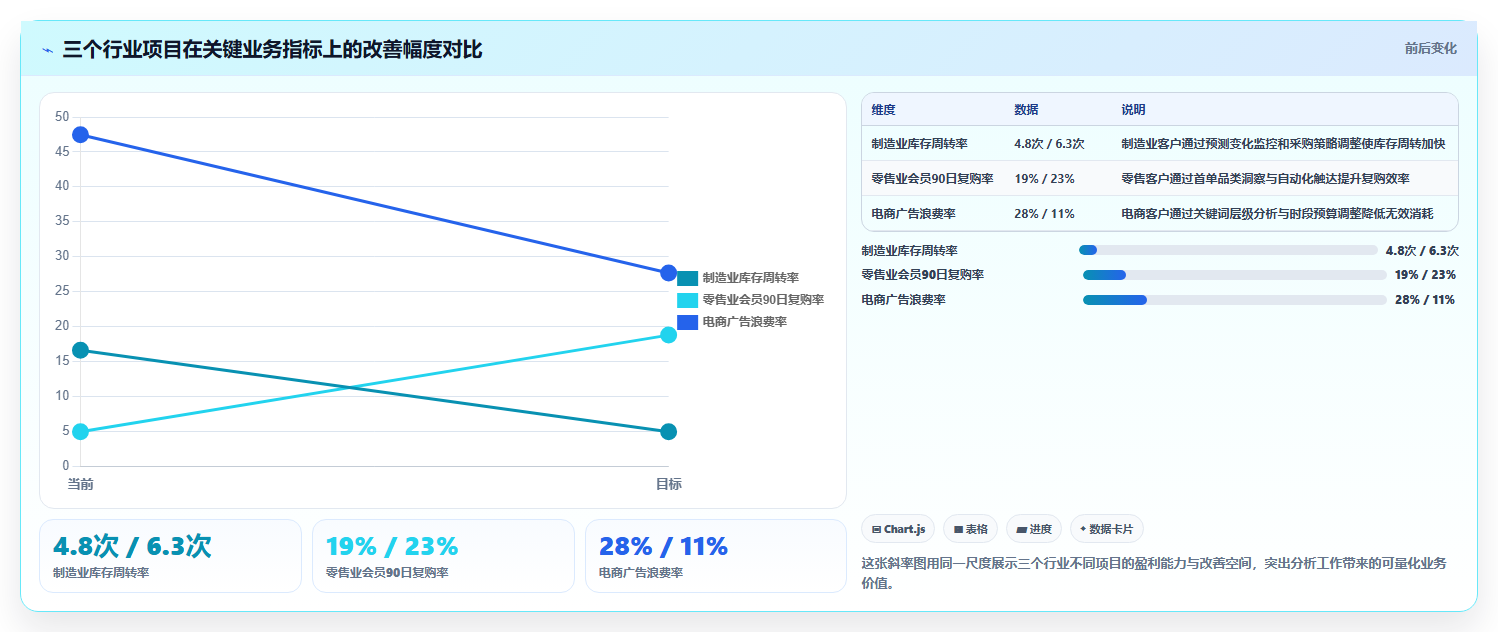Click the 说明 table column header

click(1134, 109)
